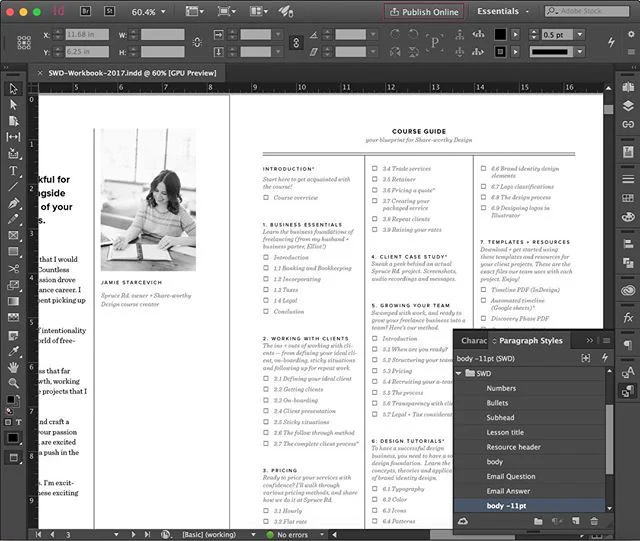The width and height of the screenshot is (640, 541).
Task: Click the Publish Online button
Action: click(x=424, y=12)
